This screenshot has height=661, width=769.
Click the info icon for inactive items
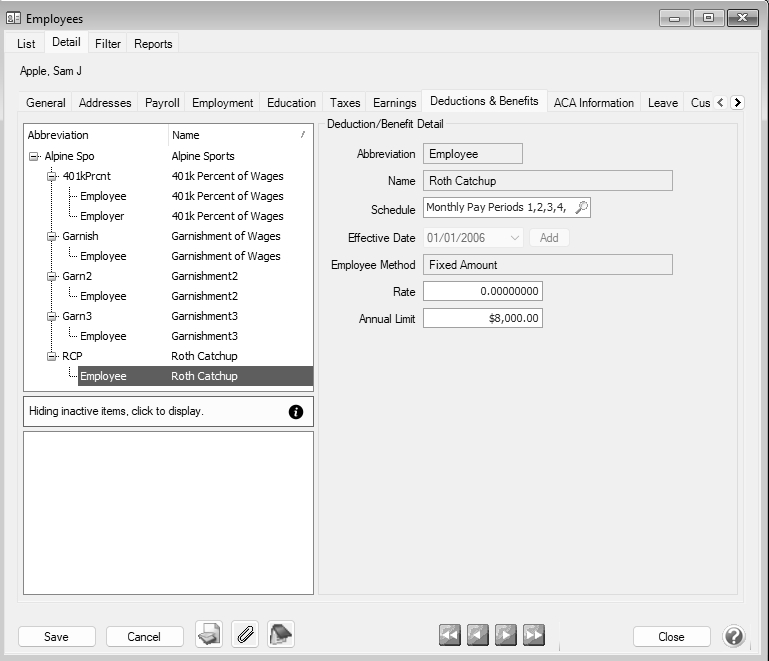(296, 412)
